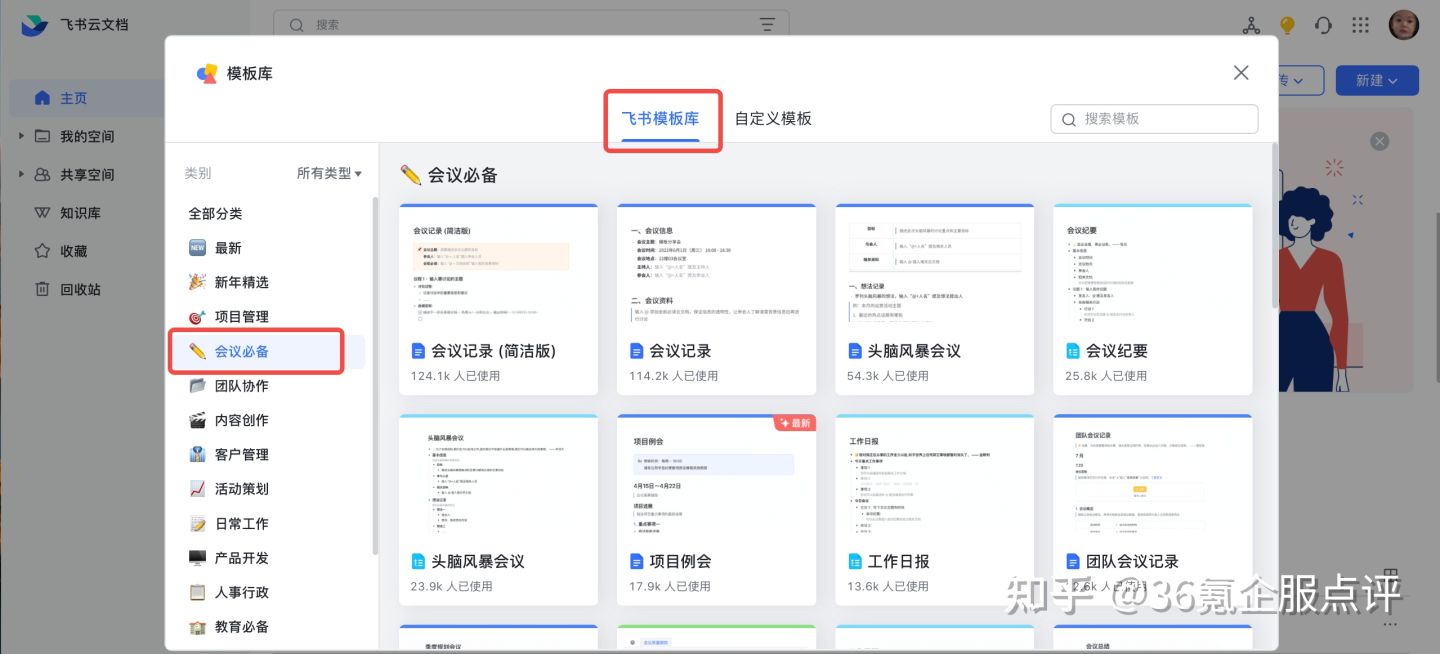Open the 所有类型 dropdown

[329, 173]
